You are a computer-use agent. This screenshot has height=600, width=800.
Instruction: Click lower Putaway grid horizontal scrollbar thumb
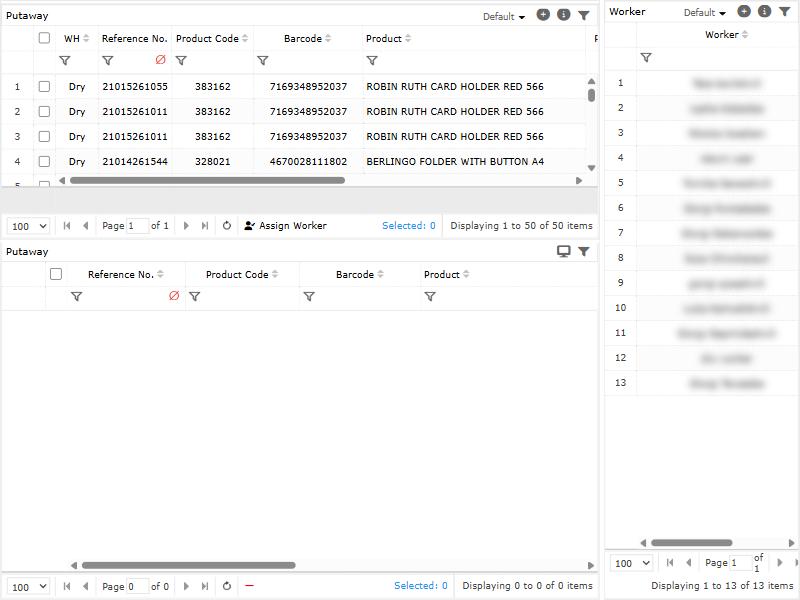[189, 565]
